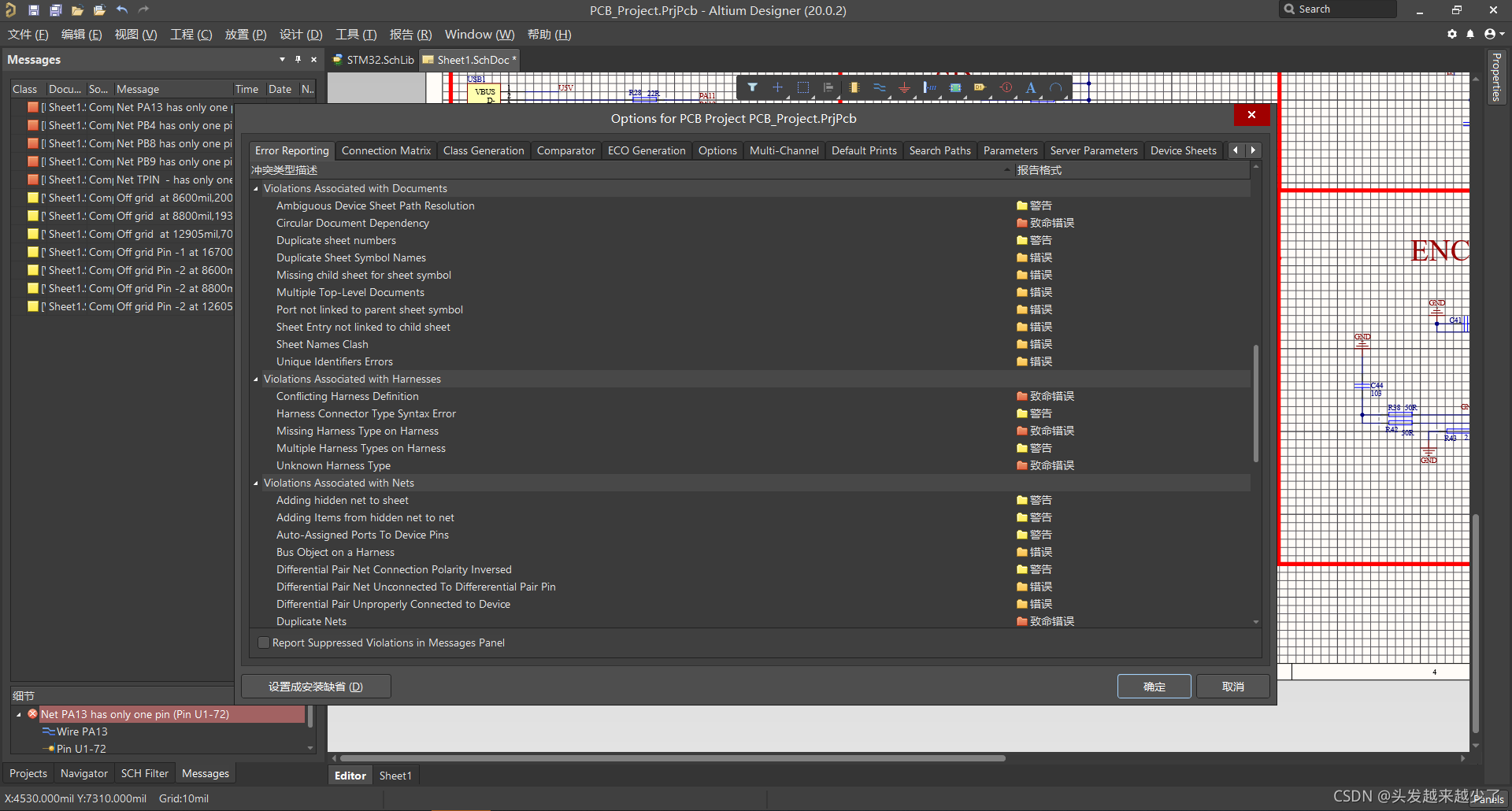Click 确定 to confirm project options
This screenshot has height=811, width=1512.
(x=1154, y=687)
